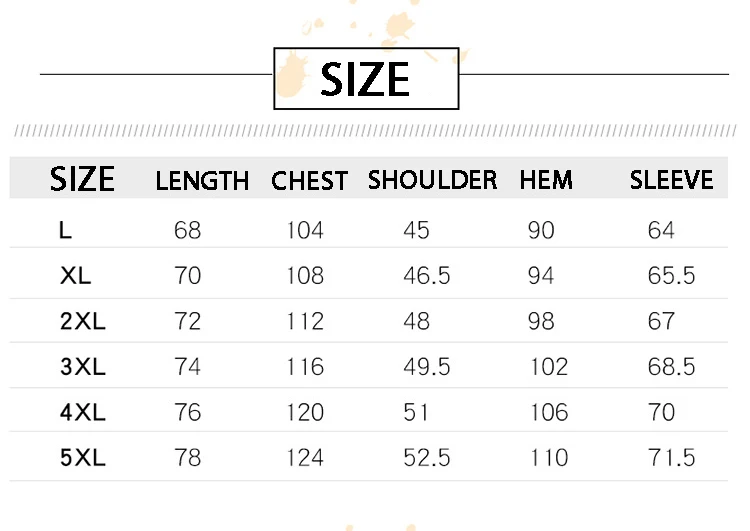750x531 pixels.
Task: Click the SHOULDER column header
Action: [432, 180]
